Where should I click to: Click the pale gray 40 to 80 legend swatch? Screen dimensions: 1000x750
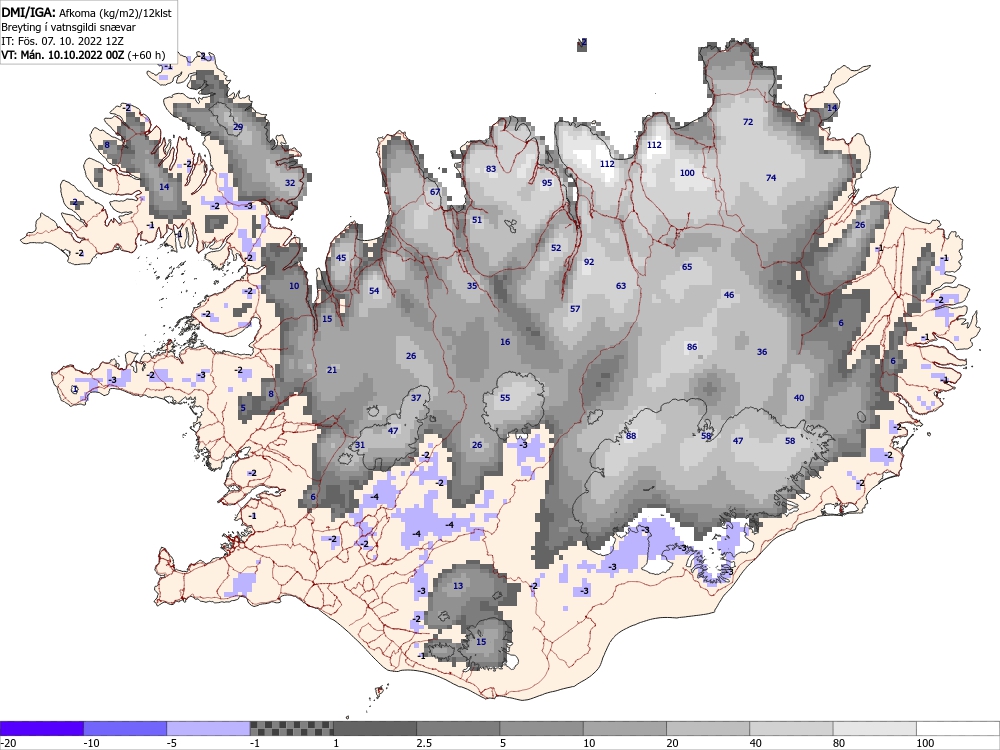click(791, 728)
